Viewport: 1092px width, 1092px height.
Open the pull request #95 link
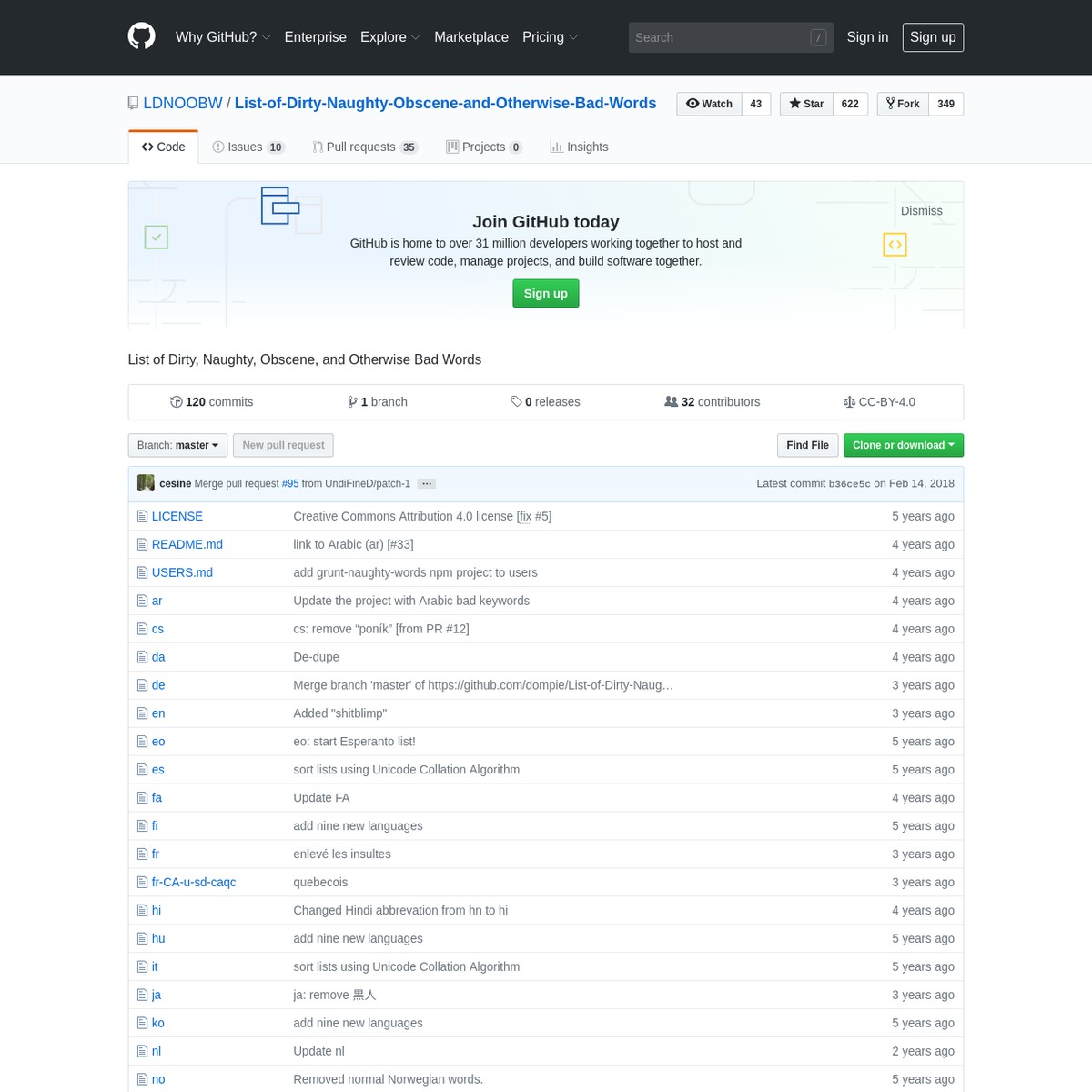[290, 483]
